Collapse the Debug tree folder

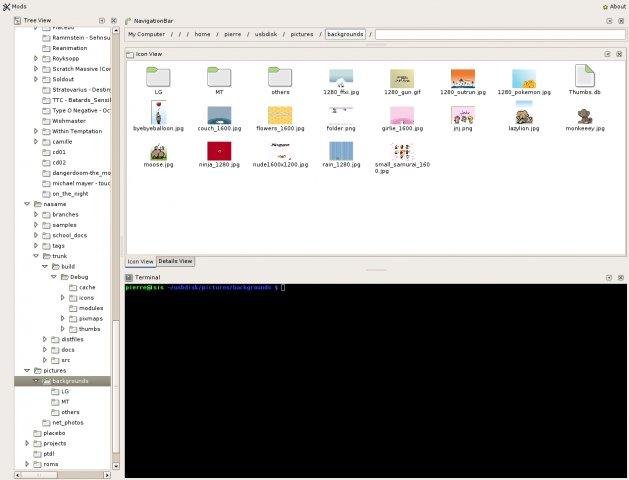click(x=53, y=277)
